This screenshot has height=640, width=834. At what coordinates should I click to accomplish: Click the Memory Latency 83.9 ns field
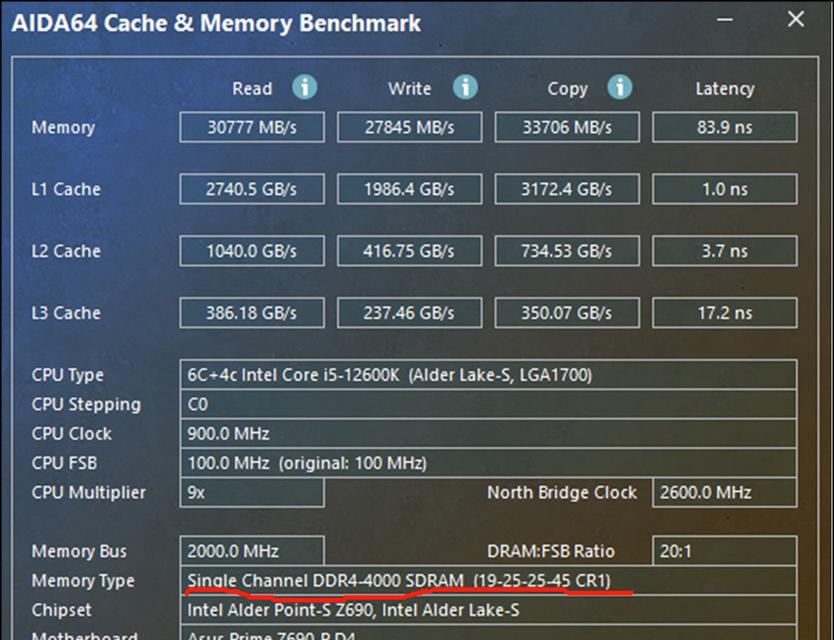pos(724,127)
